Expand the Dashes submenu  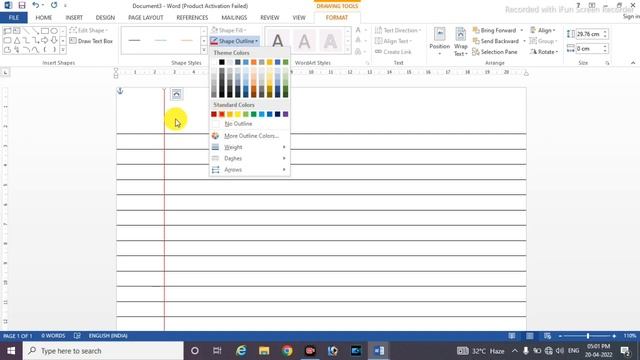tap(249, 158)
